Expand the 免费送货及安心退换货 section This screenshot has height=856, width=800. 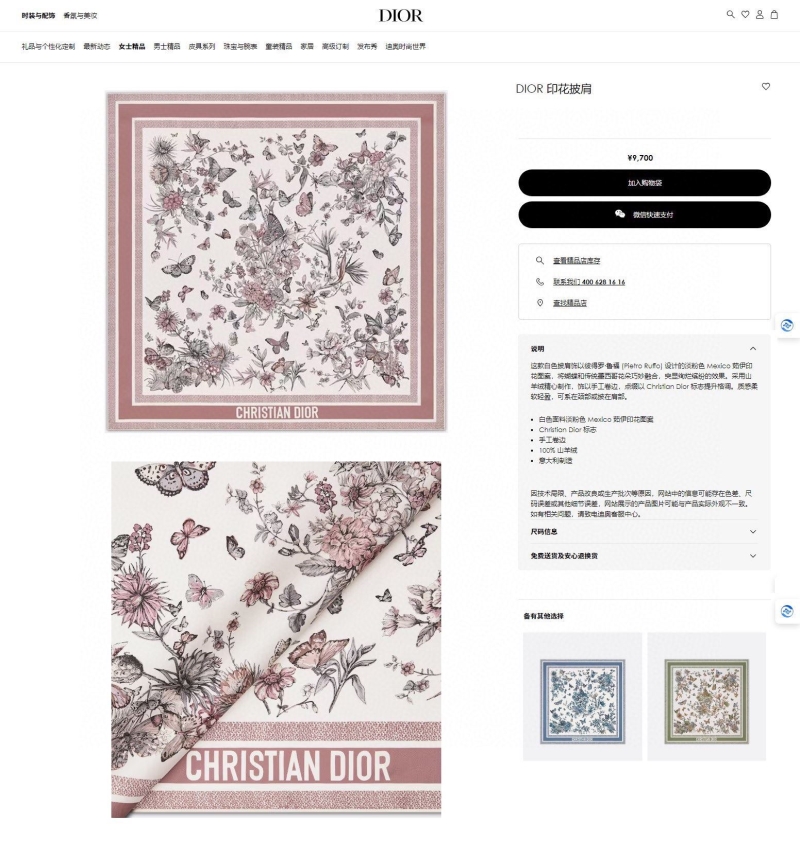[644, 556]
